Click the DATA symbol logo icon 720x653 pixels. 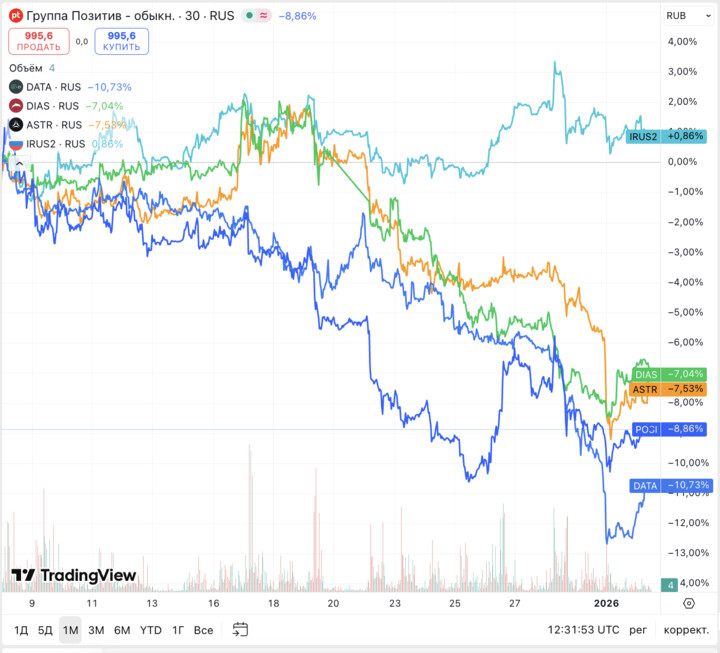tap(15, 87)
